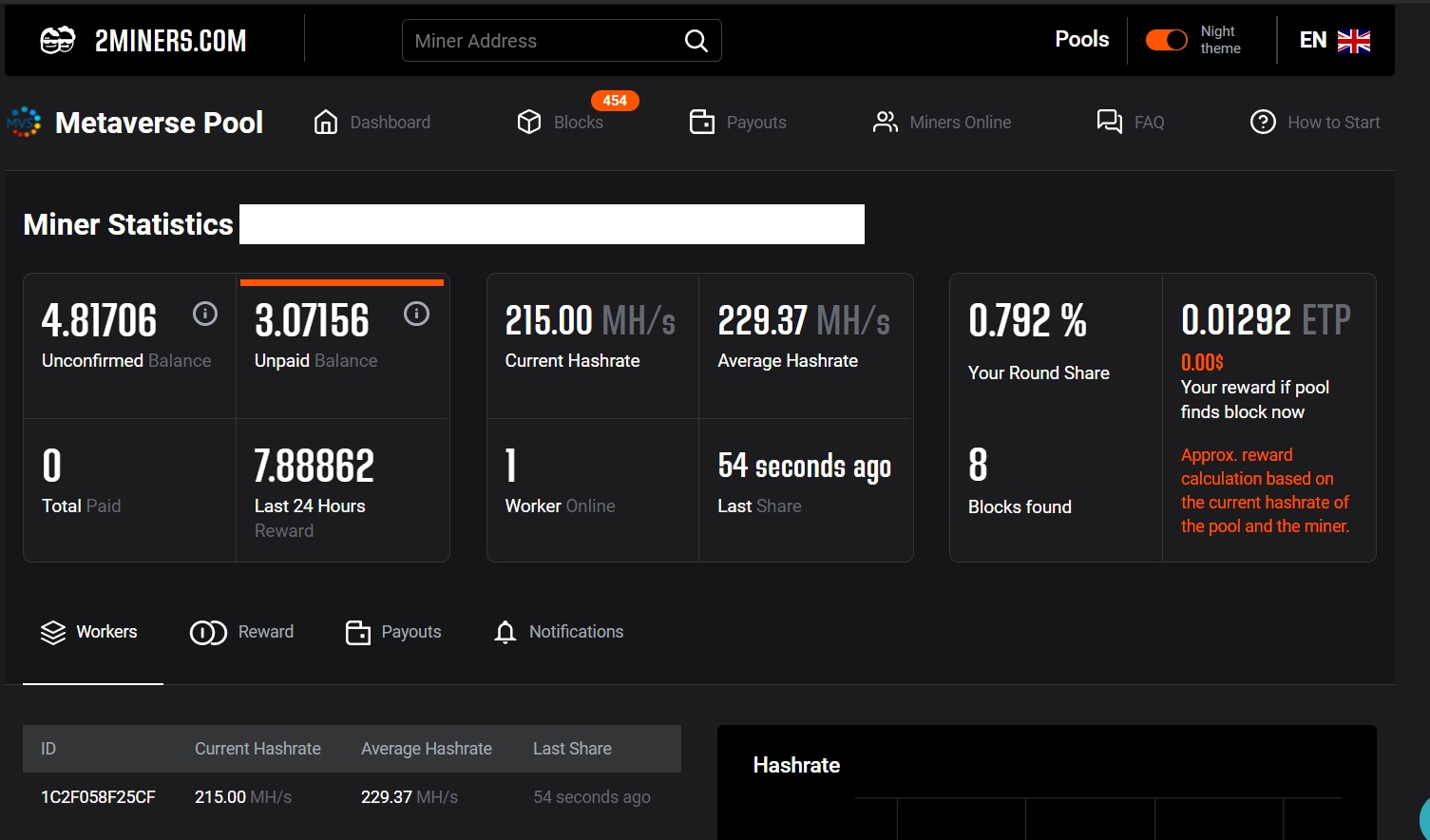This screenshot has width=1430, height=840.
Task: Click the Hashrate chart title
Action: click(x=796, y=765)
